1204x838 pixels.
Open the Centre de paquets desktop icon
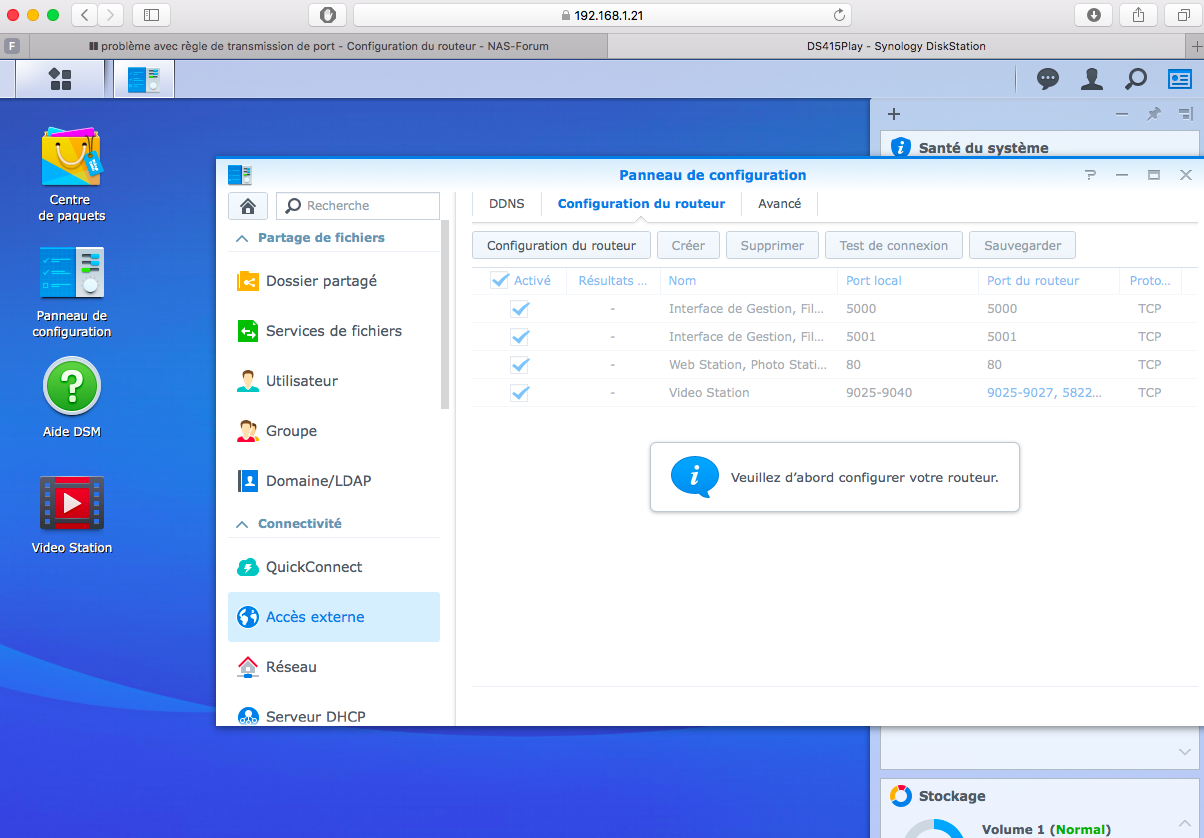click(x=71, y=158)
